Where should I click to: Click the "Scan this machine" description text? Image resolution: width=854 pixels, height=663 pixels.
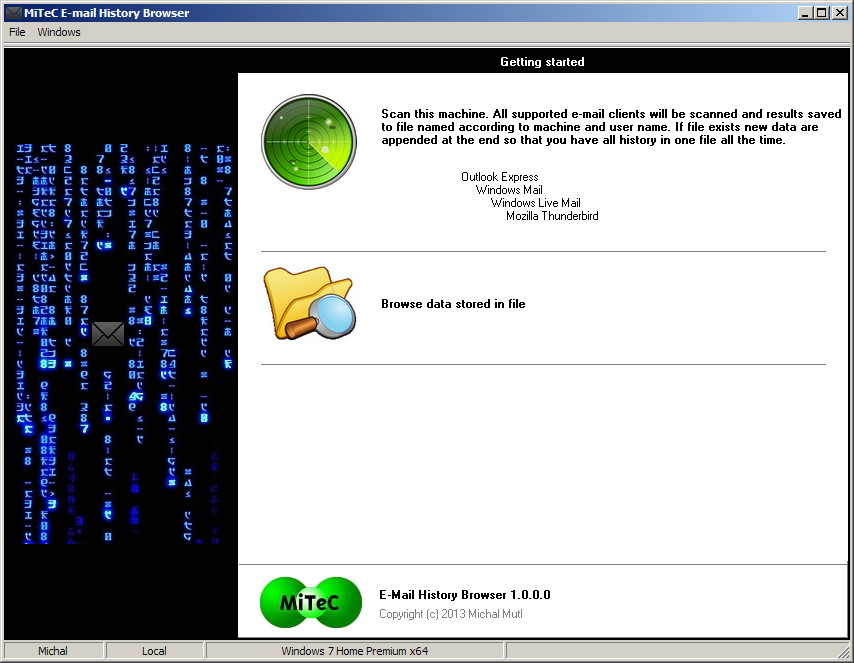[611, 127]
